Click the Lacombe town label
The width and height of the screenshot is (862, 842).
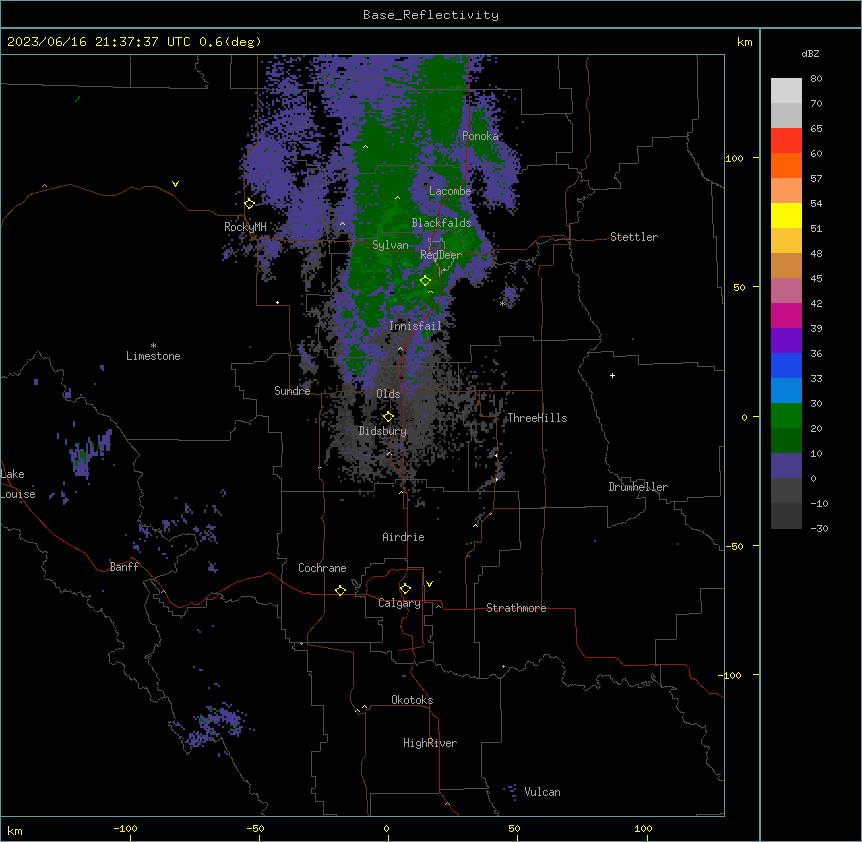[450, 191]
